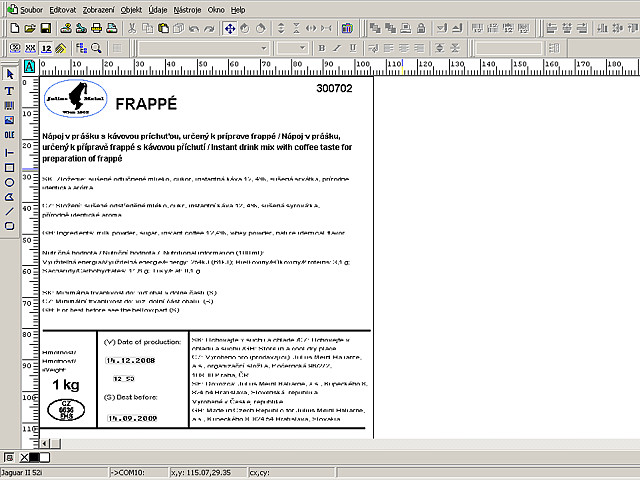640x480 pixels.
Task: Redo the last action
Action: (209, 28)
